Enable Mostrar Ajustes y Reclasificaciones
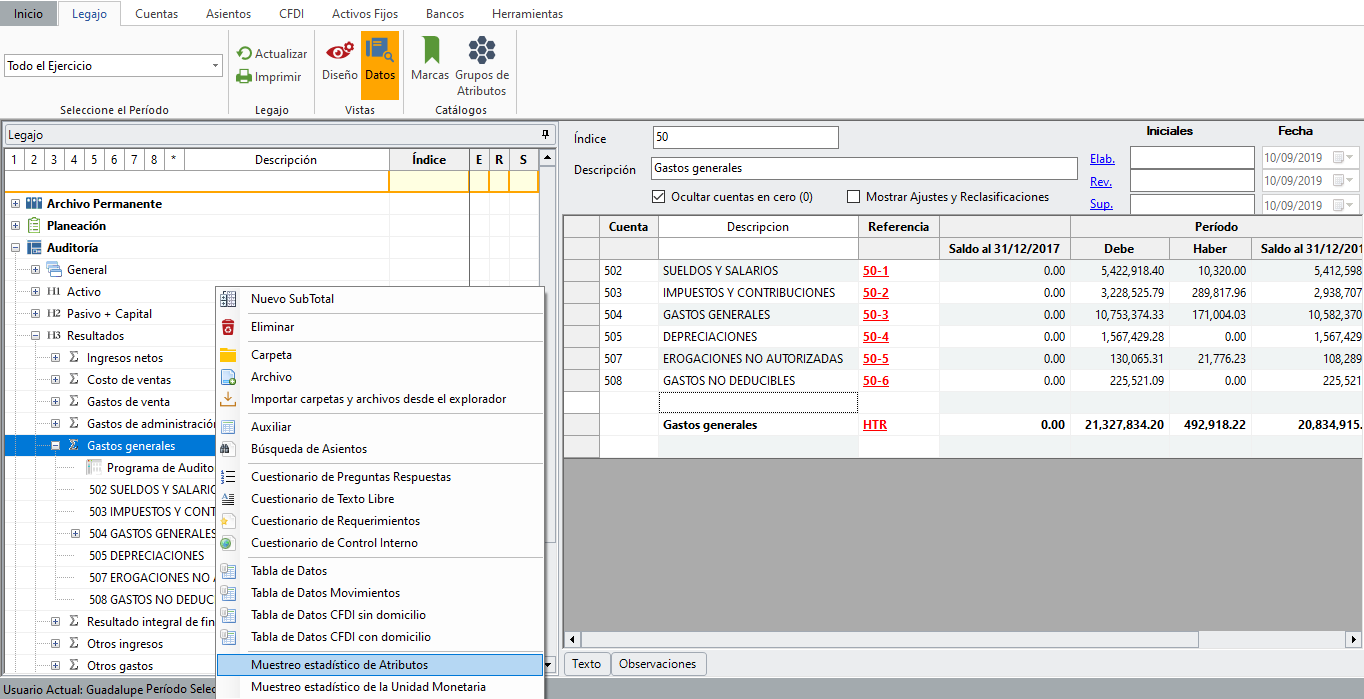The width and height of the screenshot is (1364, 699). click(x=854, y=197)
